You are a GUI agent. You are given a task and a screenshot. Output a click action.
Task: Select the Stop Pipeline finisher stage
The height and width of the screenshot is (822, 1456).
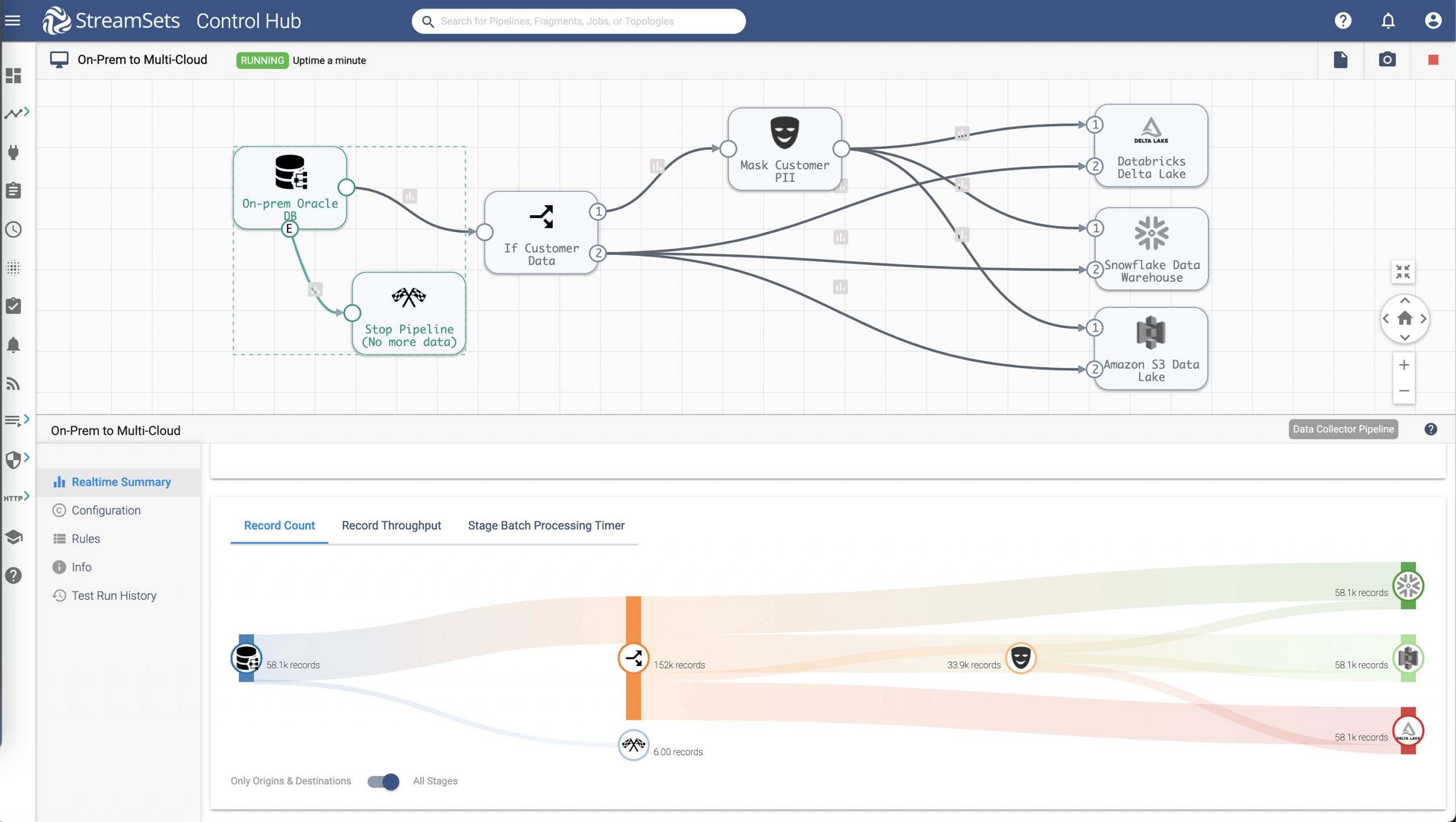[409, 313]
